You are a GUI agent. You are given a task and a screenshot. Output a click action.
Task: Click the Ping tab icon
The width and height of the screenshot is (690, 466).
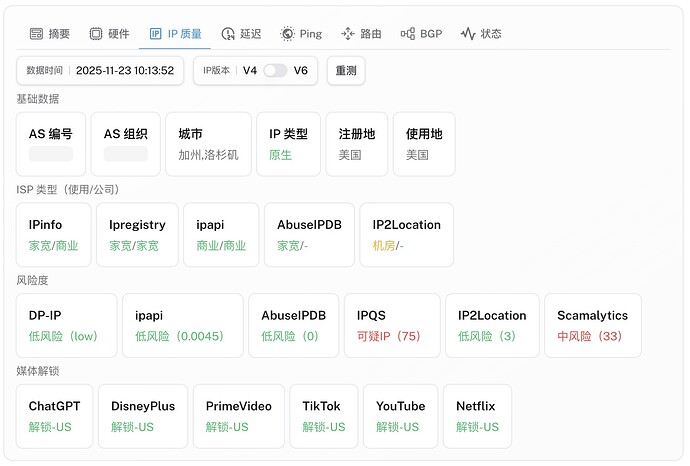pyautogui.click(x=287, y=34)
